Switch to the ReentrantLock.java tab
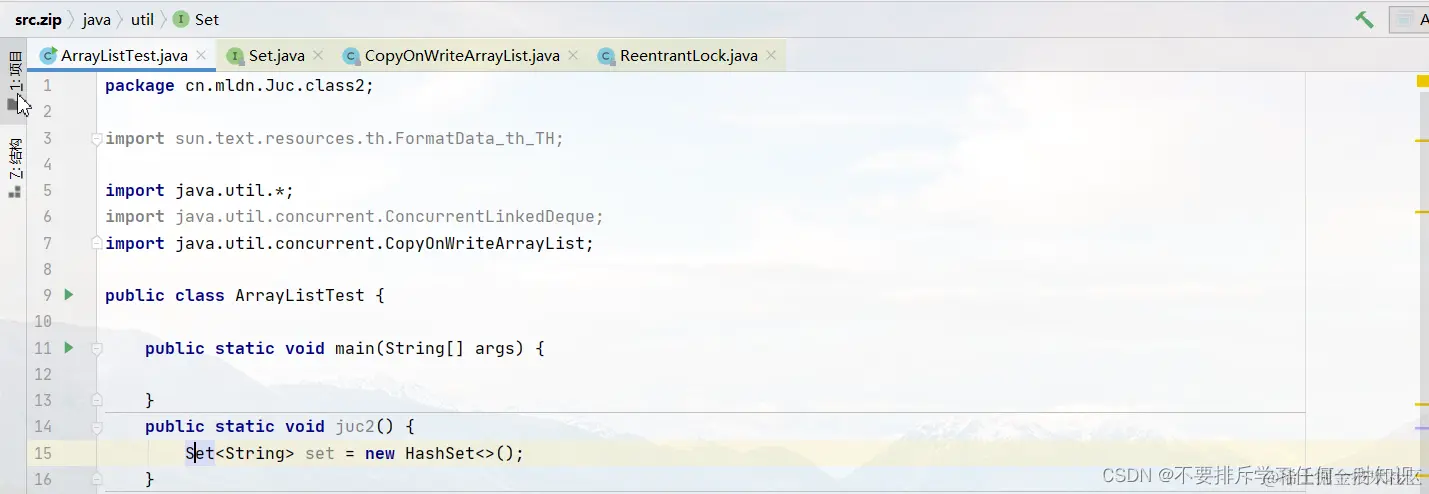The height and width of the screenshot is (494, 1429). click(688, 56)
